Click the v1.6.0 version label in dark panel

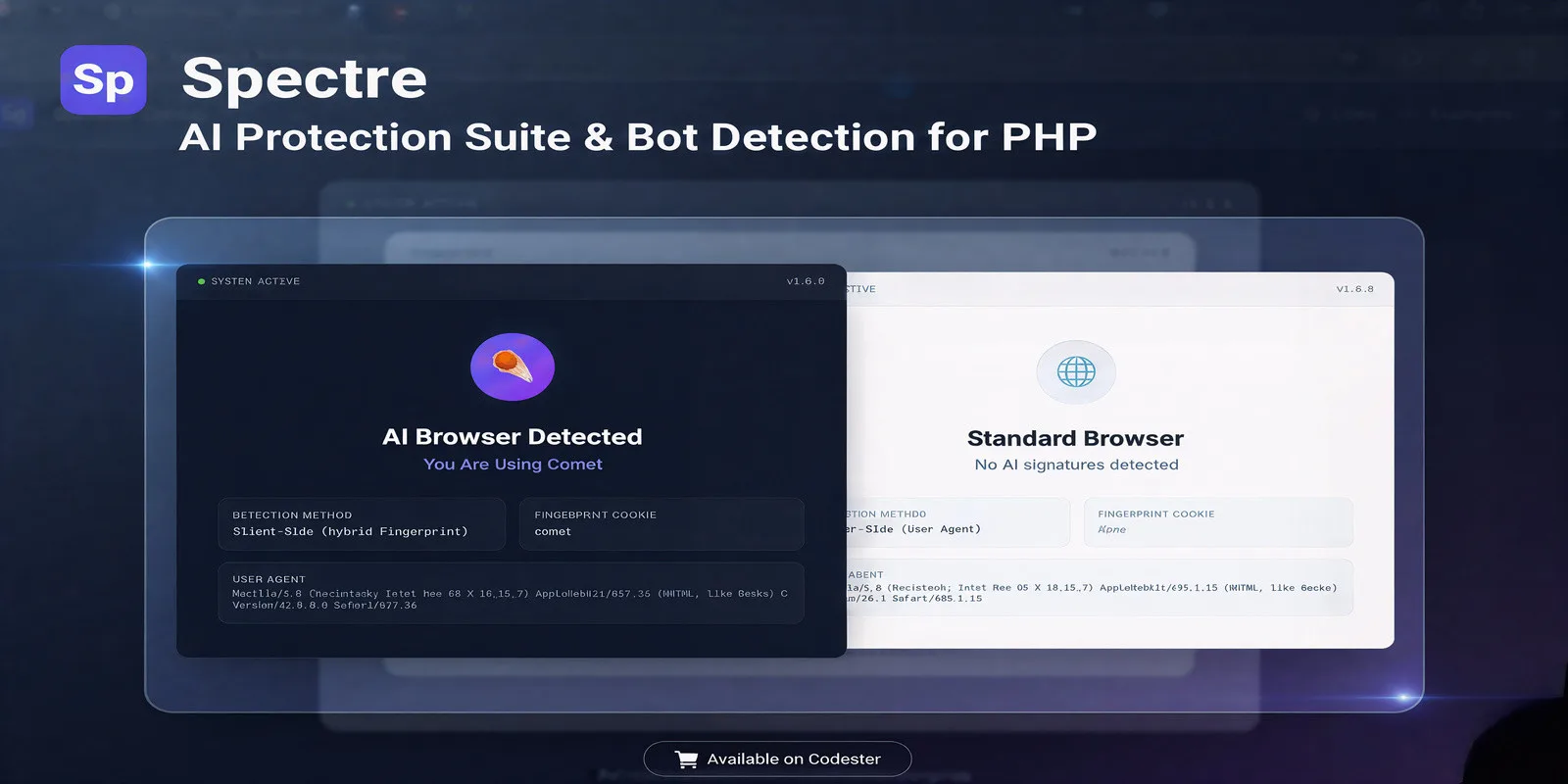click(806, 281)
